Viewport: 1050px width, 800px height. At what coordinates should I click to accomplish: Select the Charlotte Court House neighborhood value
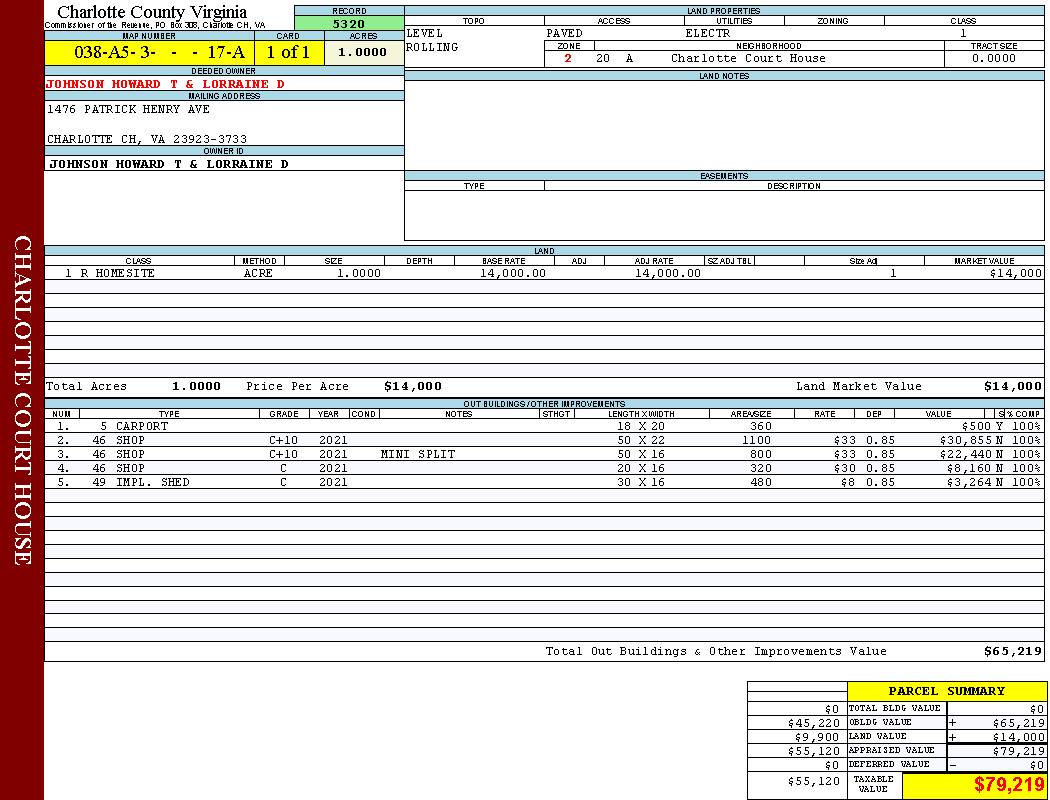click(x=748, y=59)
